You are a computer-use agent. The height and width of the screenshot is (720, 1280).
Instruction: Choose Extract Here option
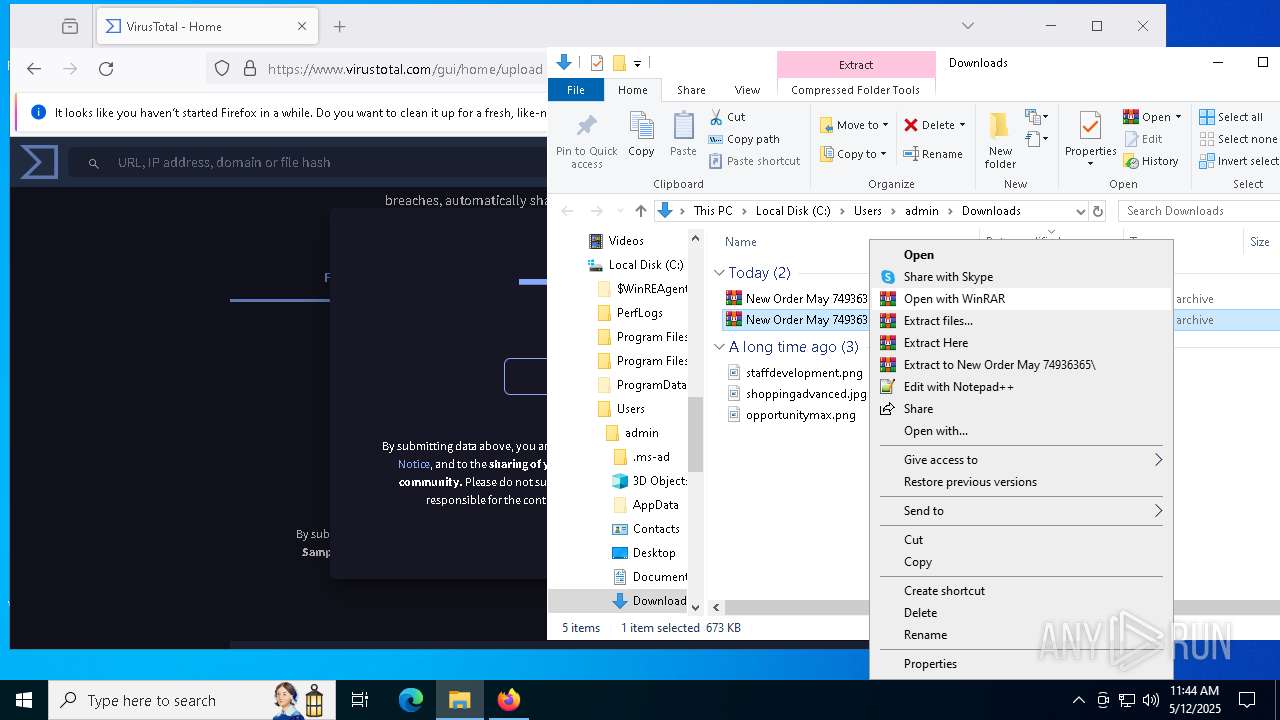pyautogui.click(x=1021, y=343)
